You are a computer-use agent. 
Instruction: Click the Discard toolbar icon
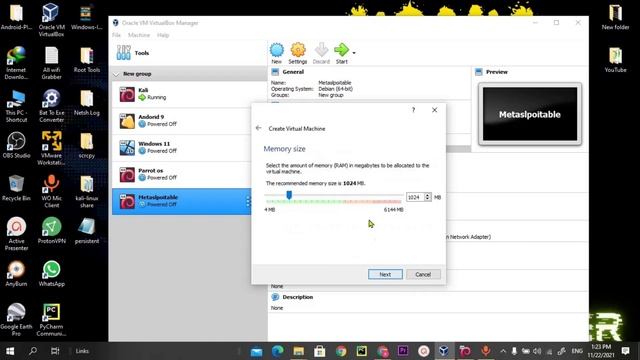(321, 53)
